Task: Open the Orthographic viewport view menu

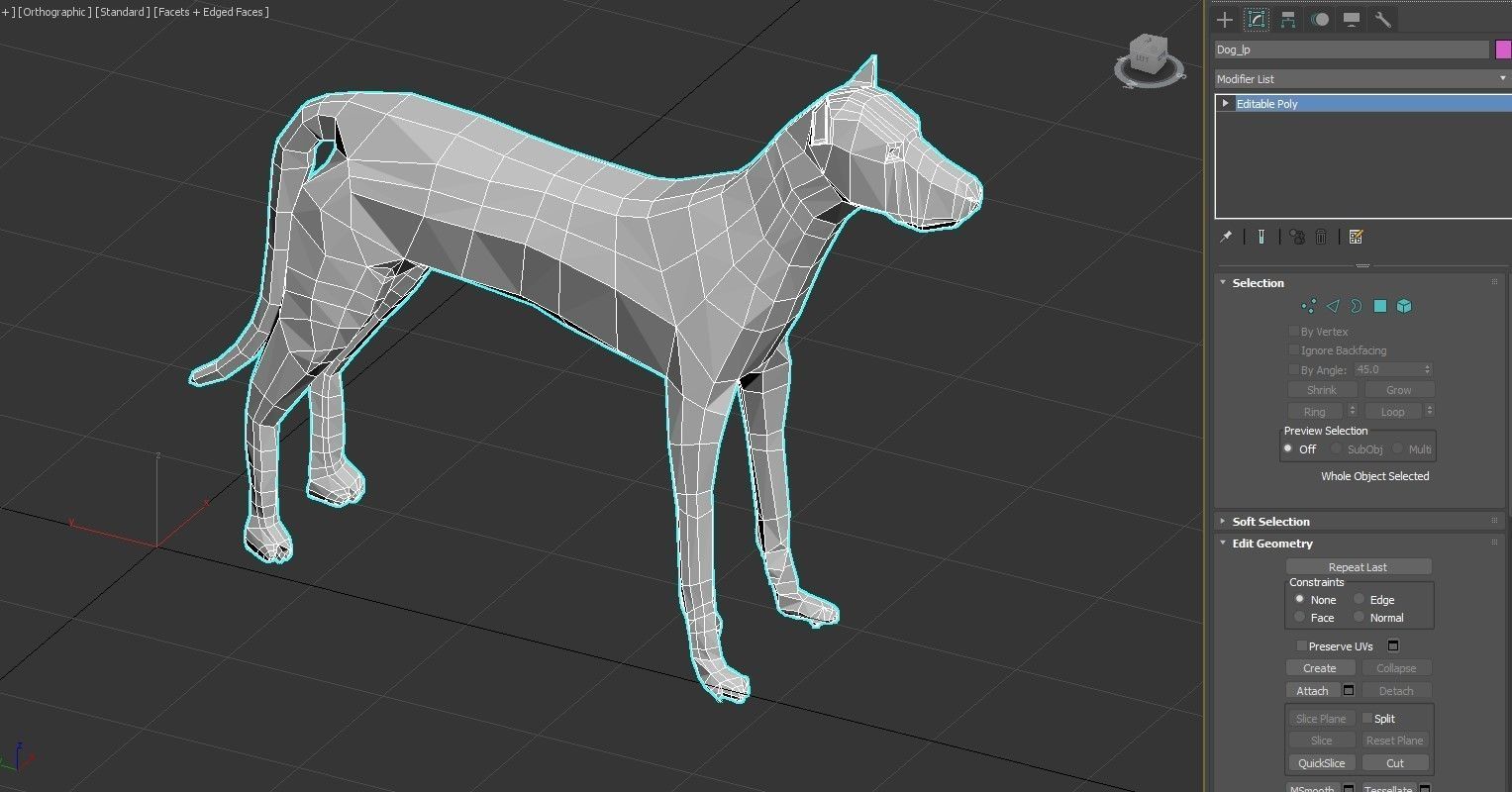Action: tap(54, 12)
